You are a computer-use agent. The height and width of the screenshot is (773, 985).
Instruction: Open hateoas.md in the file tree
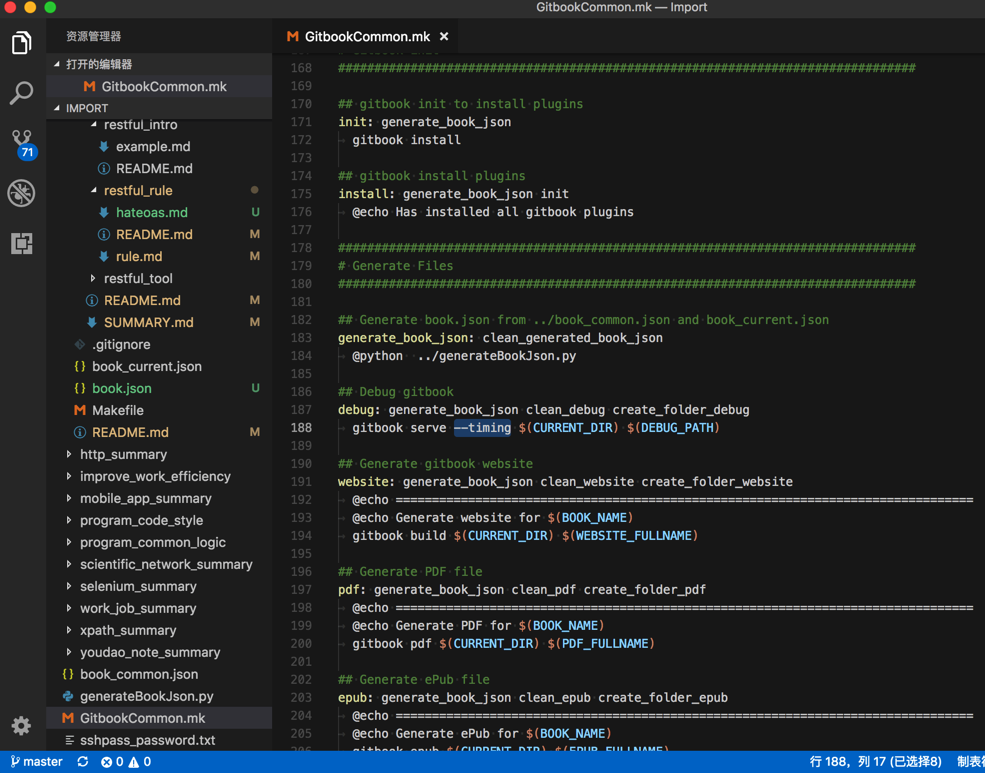tap(151, 212)
